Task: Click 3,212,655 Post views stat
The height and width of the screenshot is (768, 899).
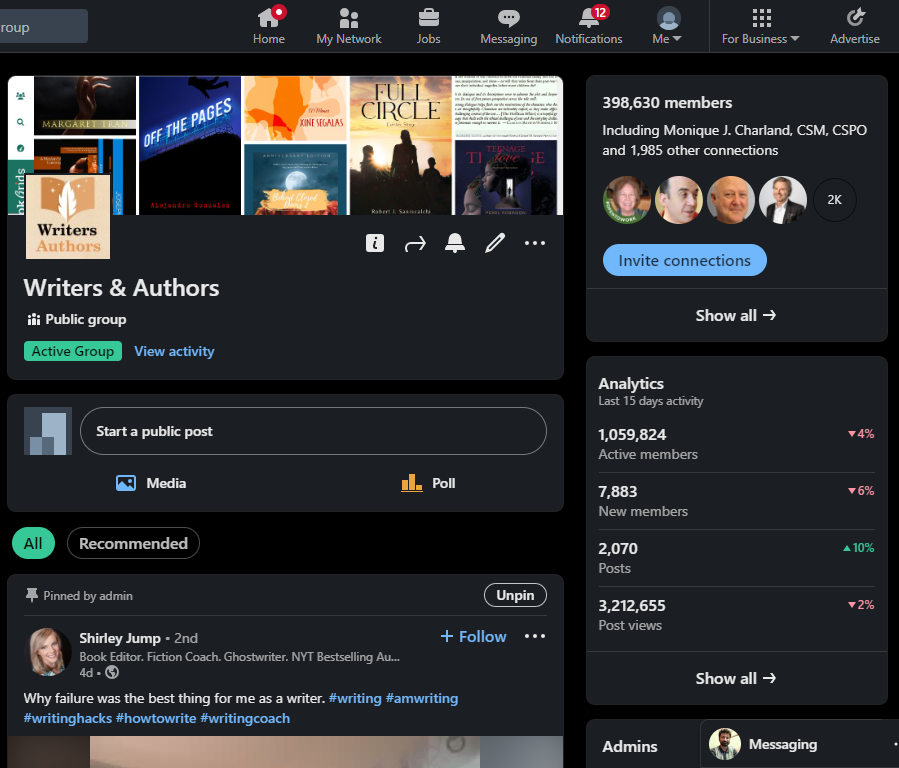Action: (736, 615)
